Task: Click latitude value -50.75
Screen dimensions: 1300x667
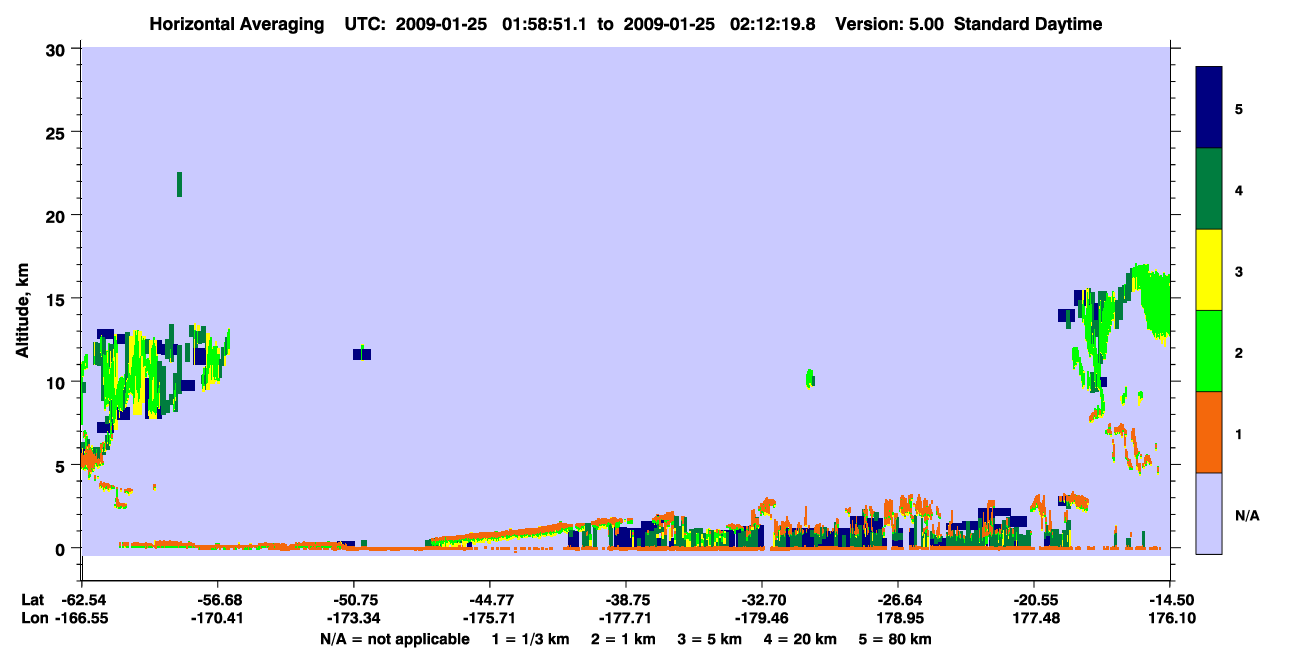Action: pos(354,600)
